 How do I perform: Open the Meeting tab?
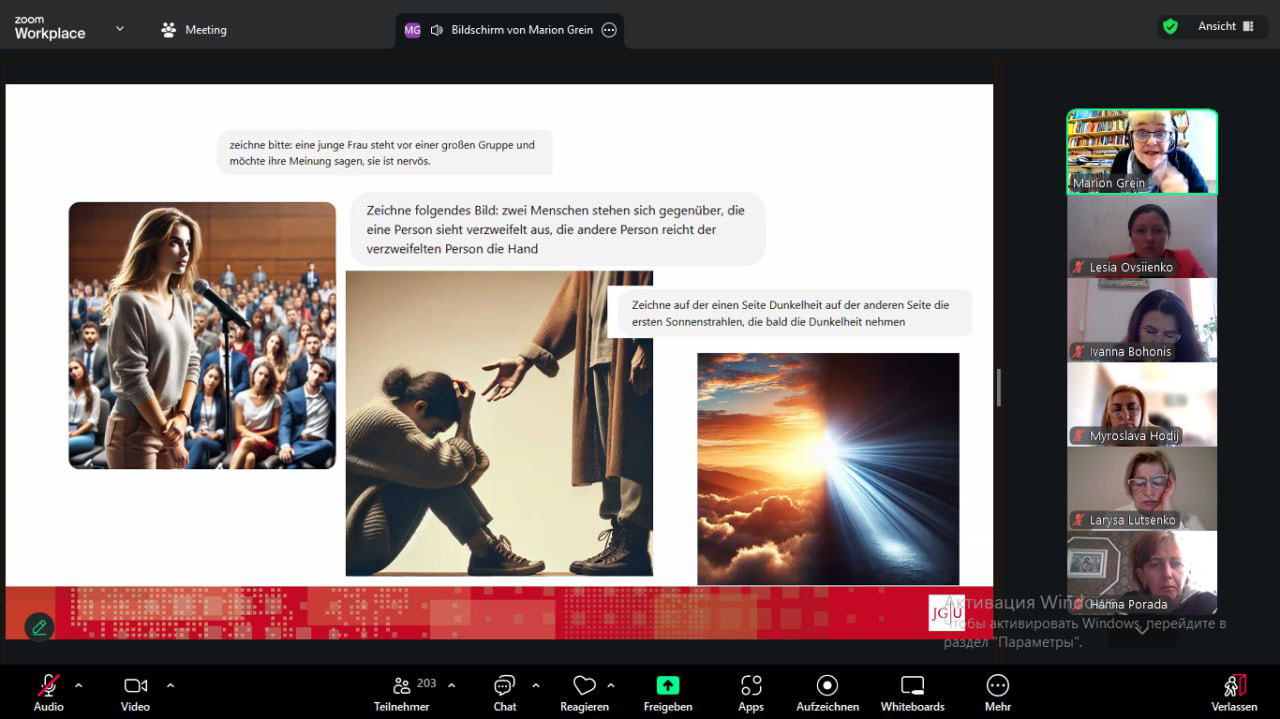pyautogui.click(x=195, y=30)
